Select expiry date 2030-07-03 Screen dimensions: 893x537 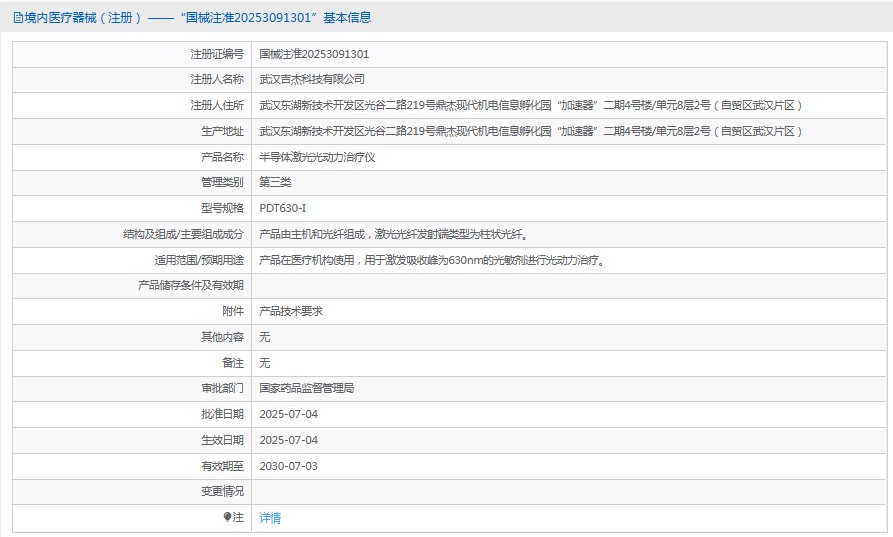tap(289, 466)
